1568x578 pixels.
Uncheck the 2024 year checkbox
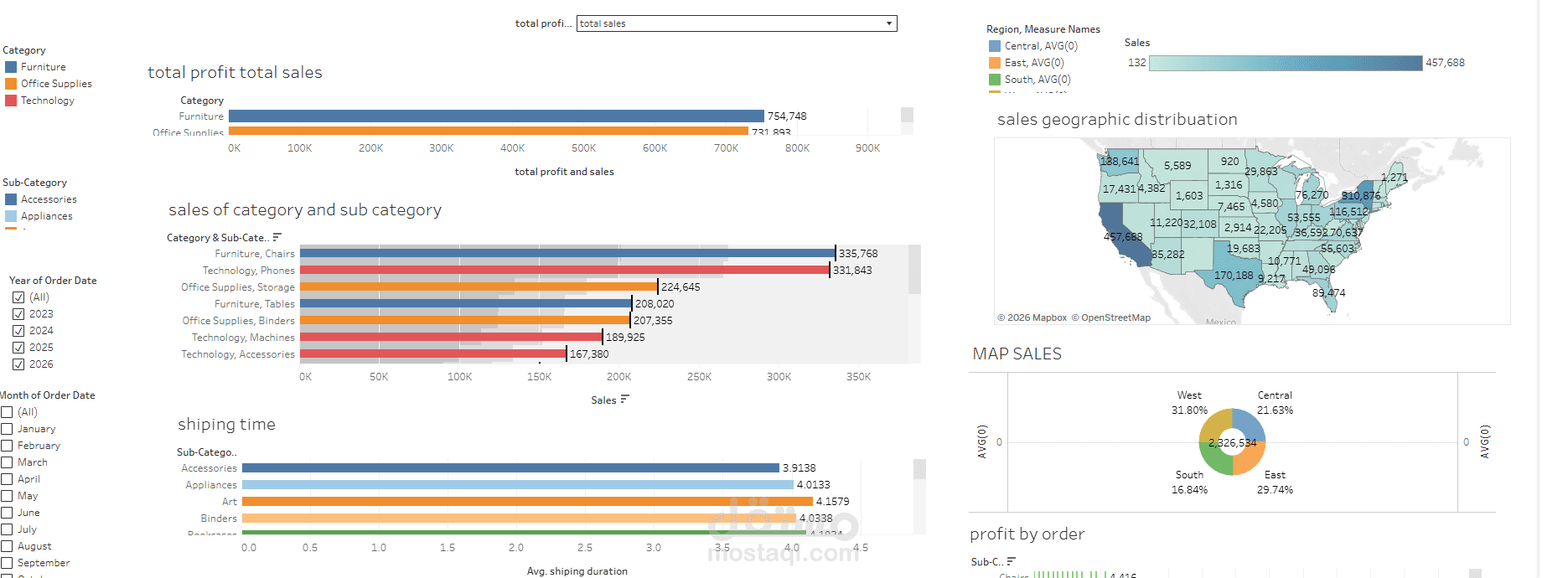18,331
